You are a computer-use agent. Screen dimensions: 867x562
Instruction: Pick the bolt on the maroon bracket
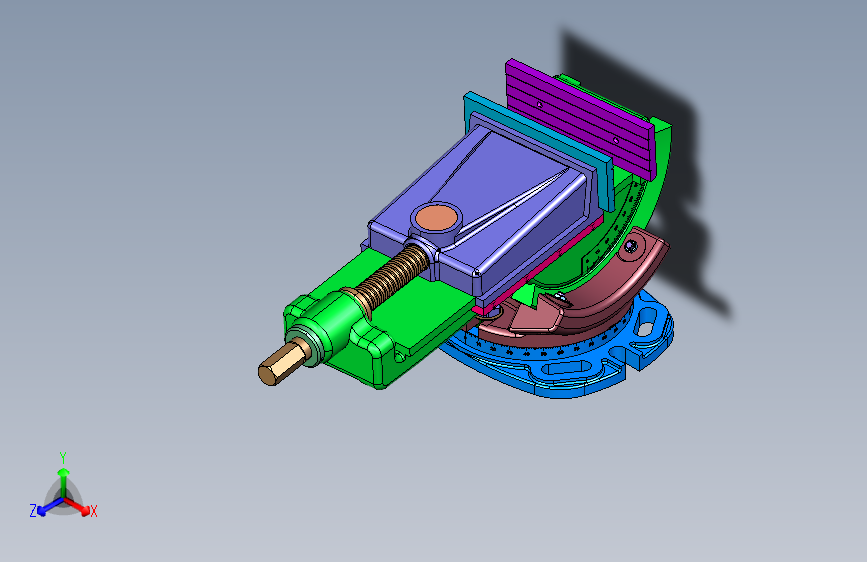(x=631, y=245)
